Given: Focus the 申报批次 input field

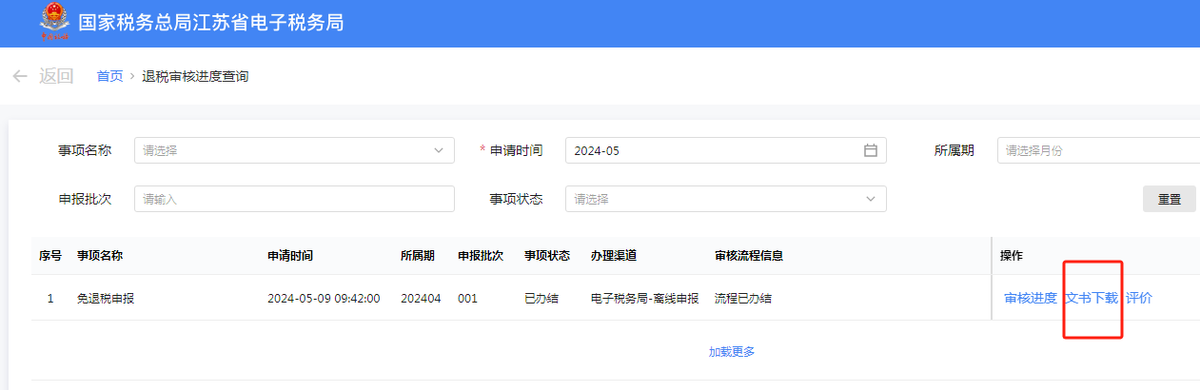Looking at the screenshot, I should pyautogui.click(x=294, y=199).
